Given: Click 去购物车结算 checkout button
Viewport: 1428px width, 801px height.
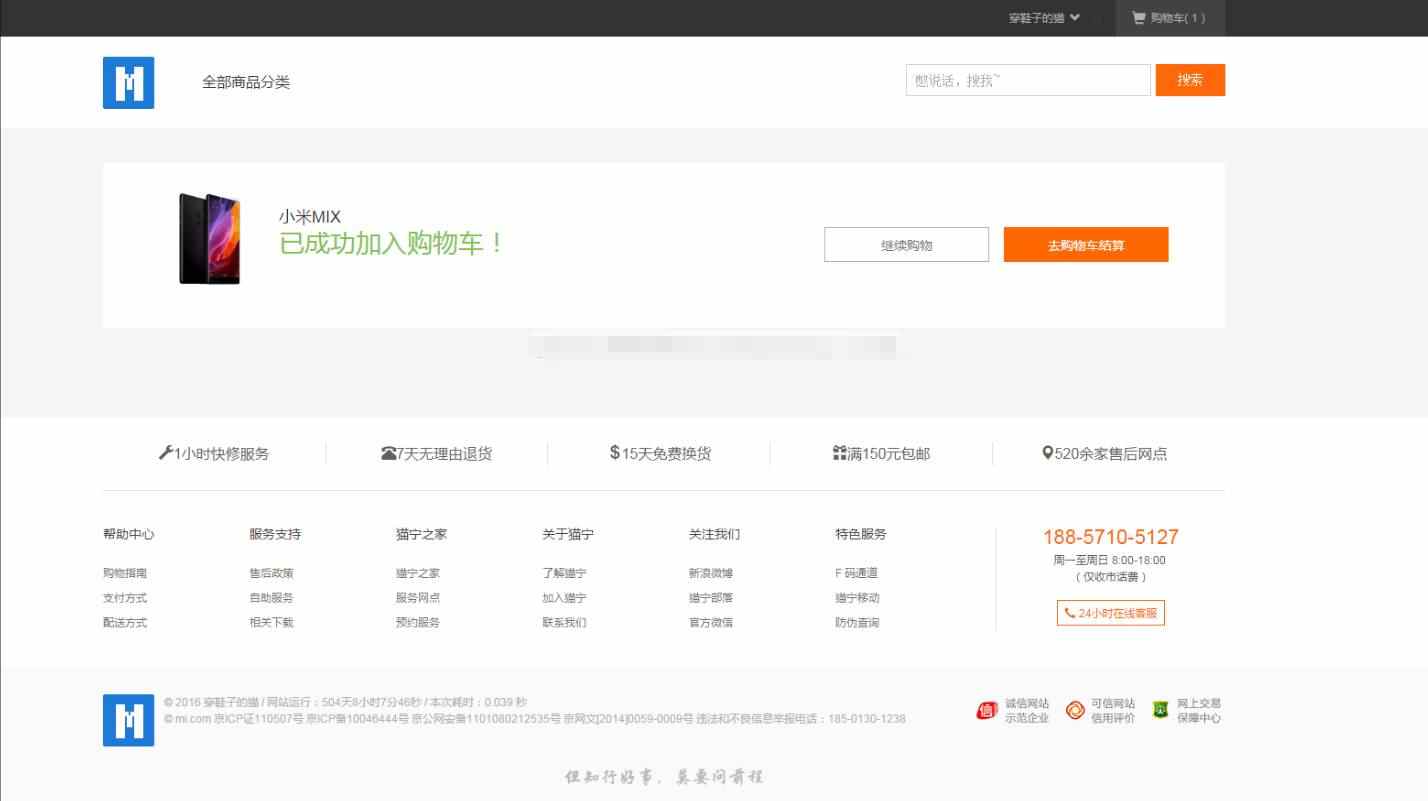Looking at the screenshot, I should pos(1086,245).
